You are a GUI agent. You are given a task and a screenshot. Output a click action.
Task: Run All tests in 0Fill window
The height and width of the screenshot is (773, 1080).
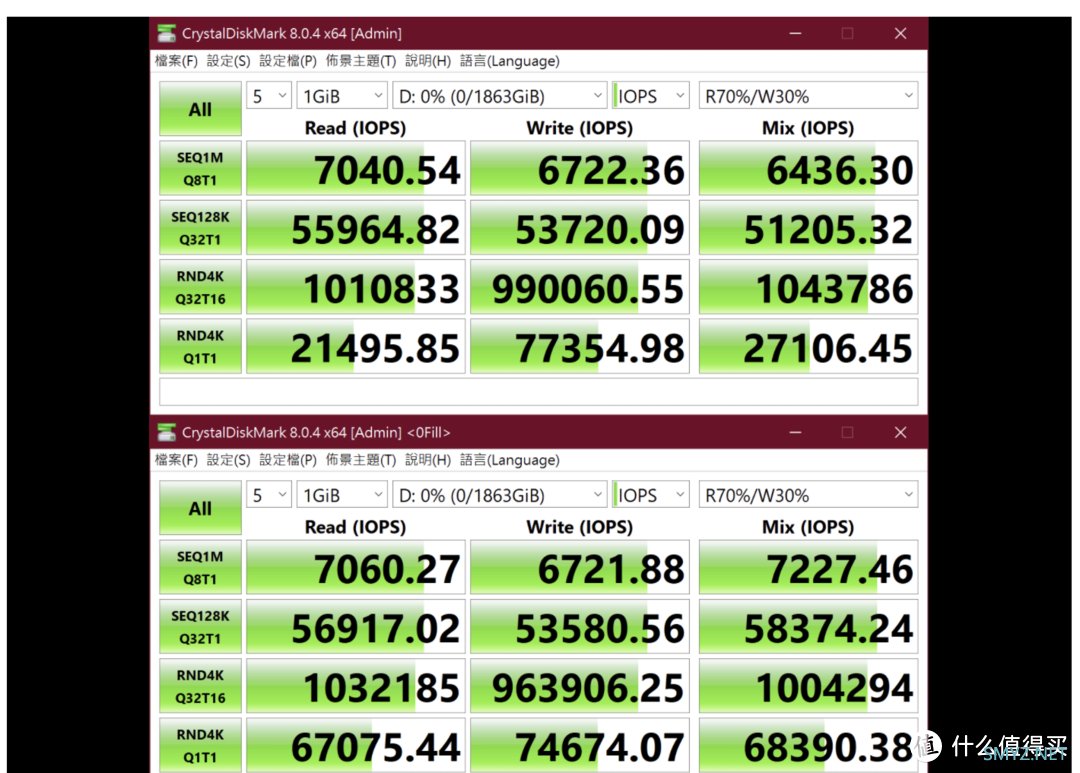pos(200,508)
